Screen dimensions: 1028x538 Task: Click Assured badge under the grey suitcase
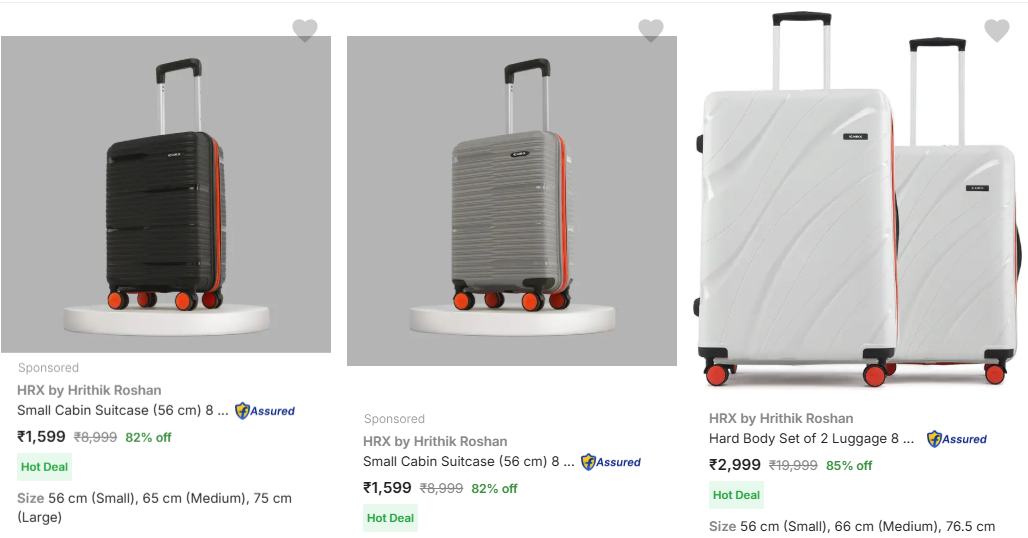[611, 462]
